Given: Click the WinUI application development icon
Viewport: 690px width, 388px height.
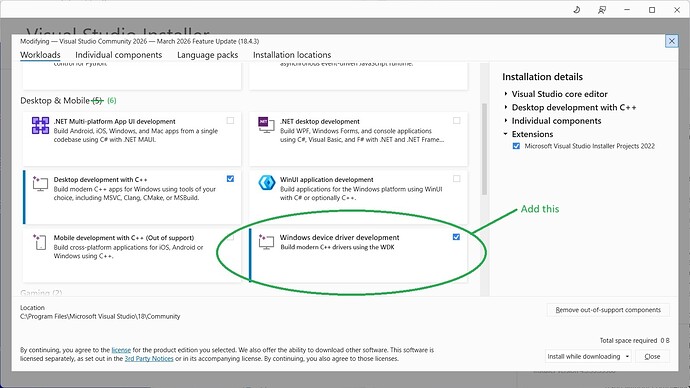Looking at the screenshot, I should pyautogui.click(x=267, y=183).
